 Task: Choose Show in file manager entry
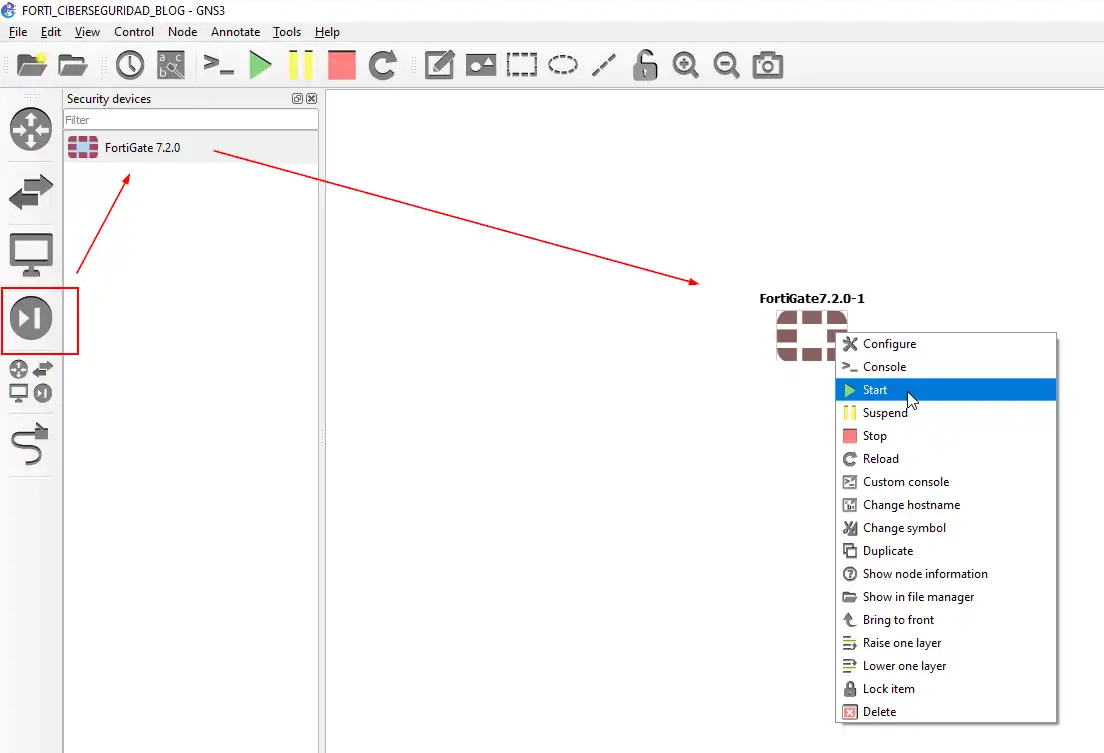(x=946, y=597)
